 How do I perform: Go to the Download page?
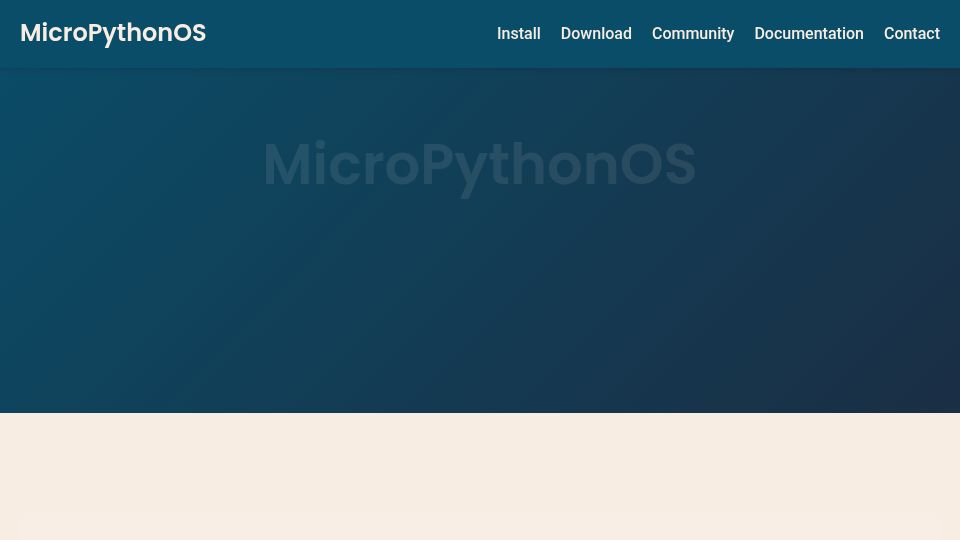coord(596,34)
